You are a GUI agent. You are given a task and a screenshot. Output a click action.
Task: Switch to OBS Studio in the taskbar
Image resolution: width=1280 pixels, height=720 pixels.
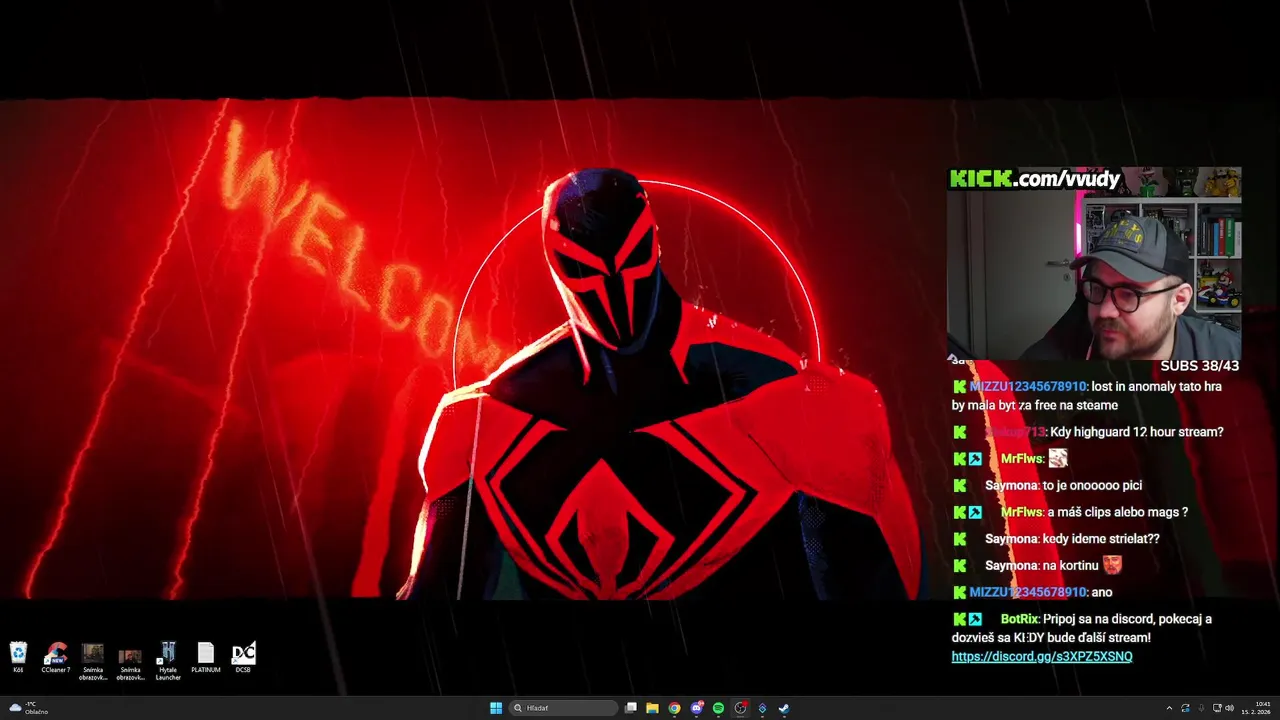[740, 708]
